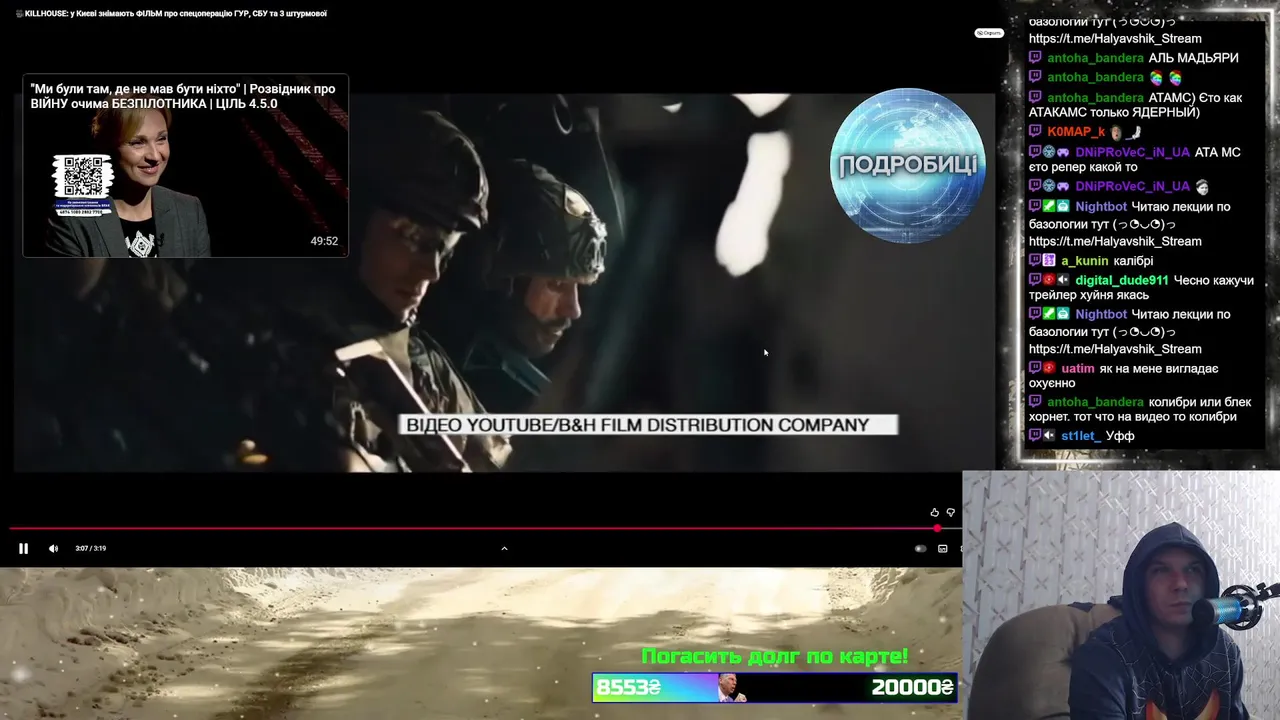1280x720 pixels.
Task: Click Twitch badge next to K0MAP_k
Action: point(1035,132)
